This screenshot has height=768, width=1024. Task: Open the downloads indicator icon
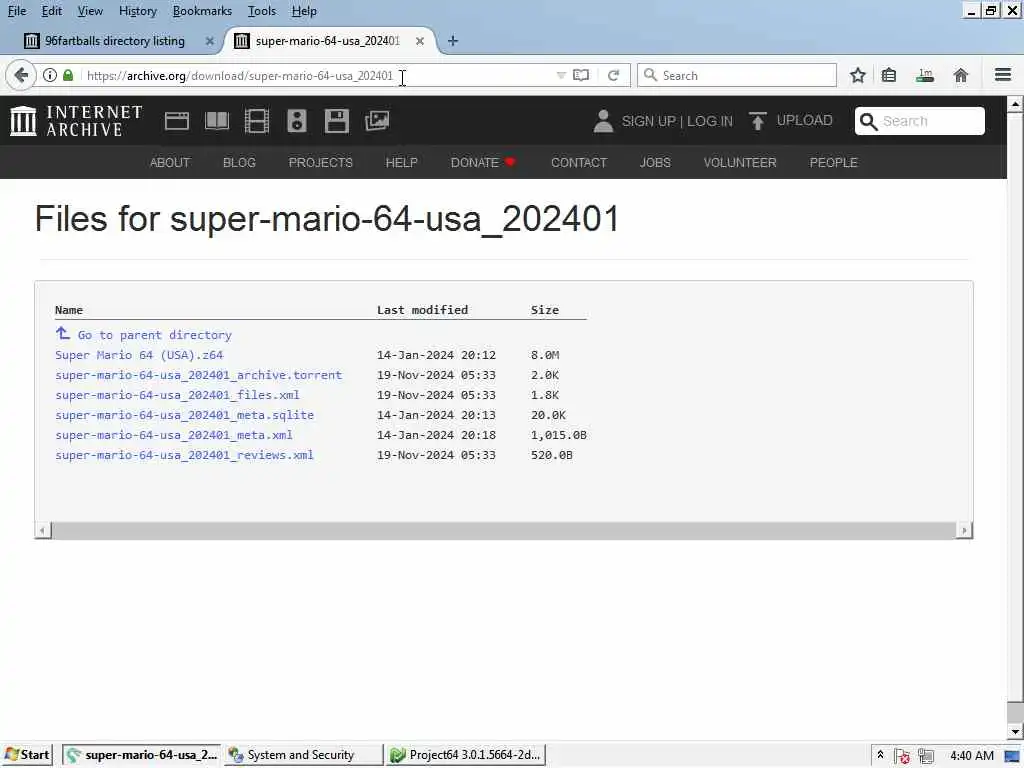point(925,76)
